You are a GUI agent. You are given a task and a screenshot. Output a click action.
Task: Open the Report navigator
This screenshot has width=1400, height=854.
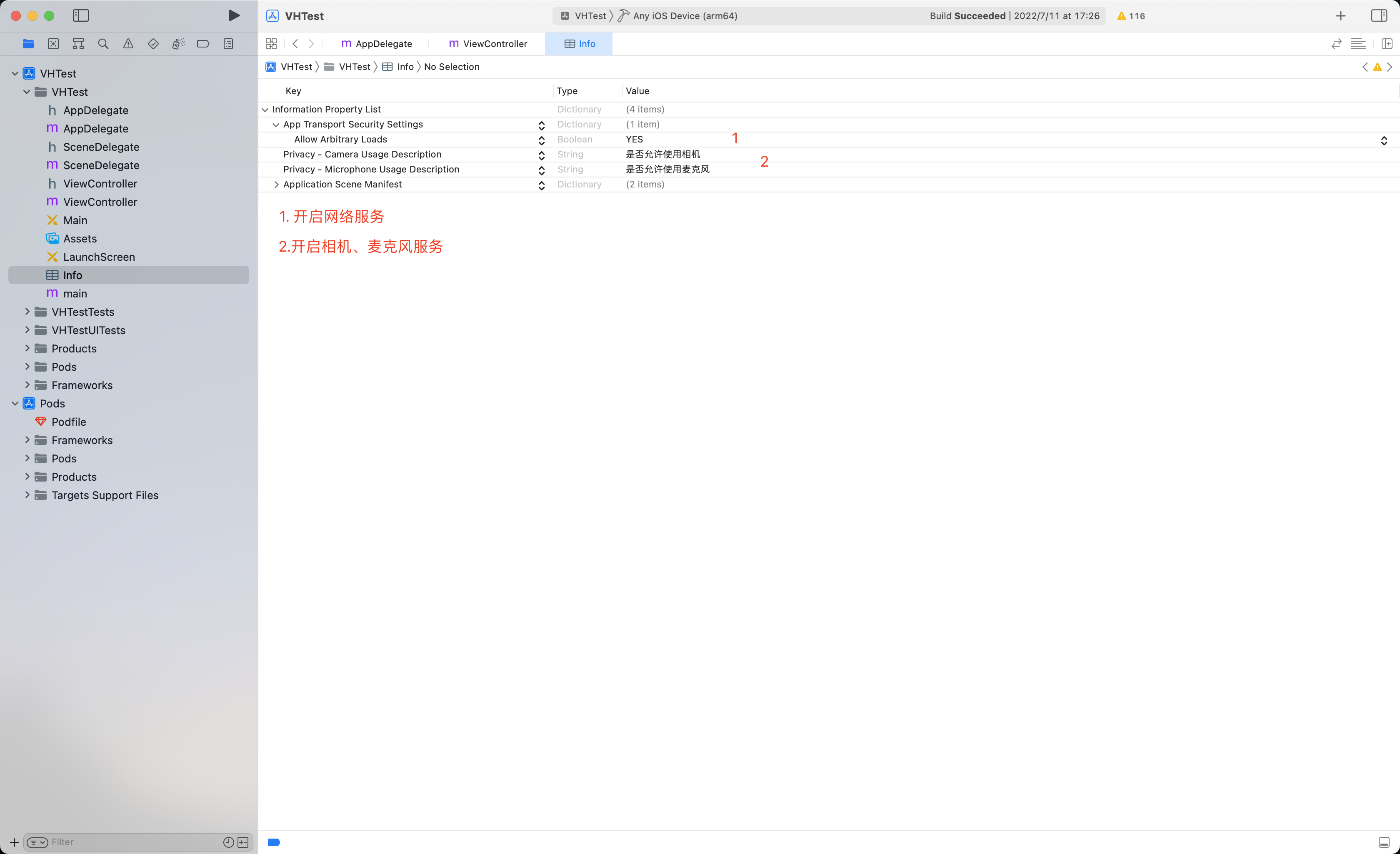228,44
